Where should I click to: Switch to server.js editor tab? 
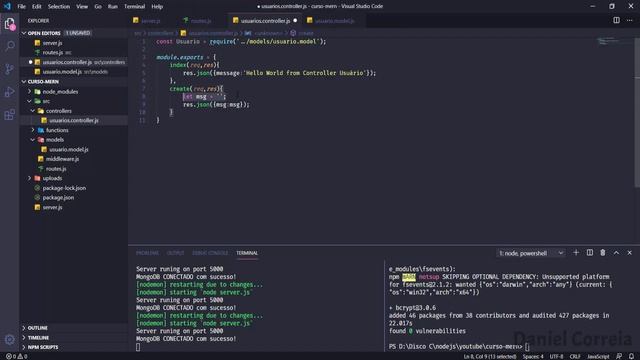coord(150,20)
